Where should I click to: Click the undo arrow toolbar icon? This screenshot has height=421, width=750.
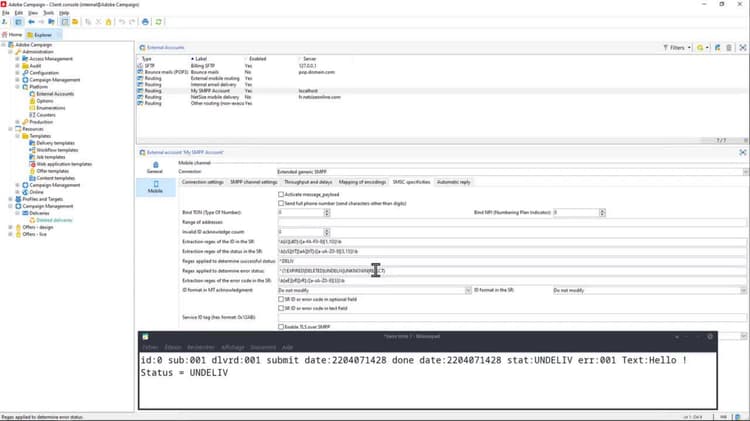point(122,22)
